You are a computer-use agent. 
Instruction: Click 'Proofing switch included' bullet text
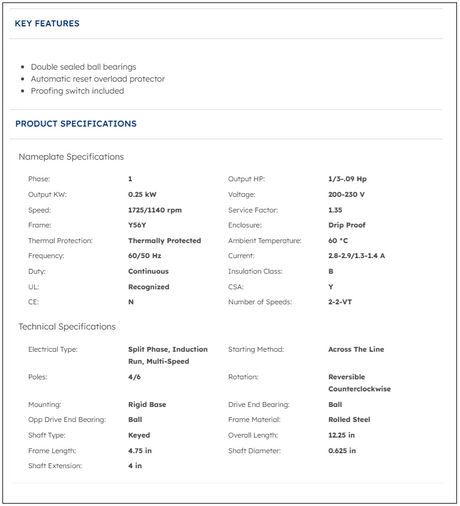77,91
